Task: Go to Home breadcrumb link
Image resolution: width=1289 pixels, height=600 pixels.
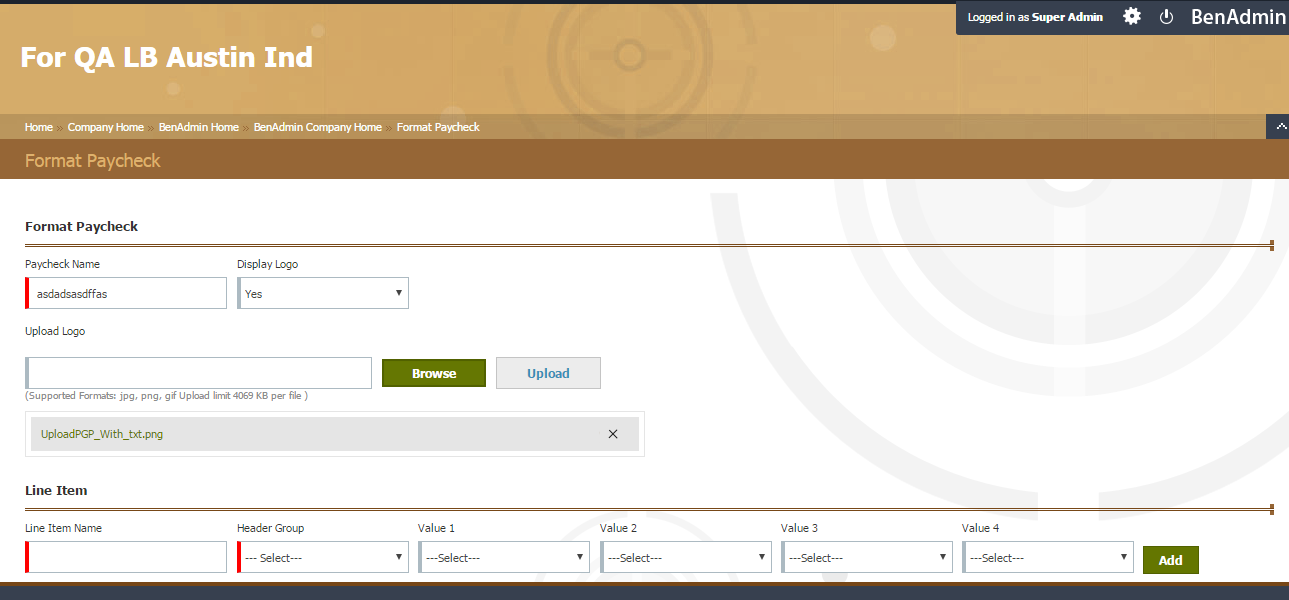Action: point(39,127)
